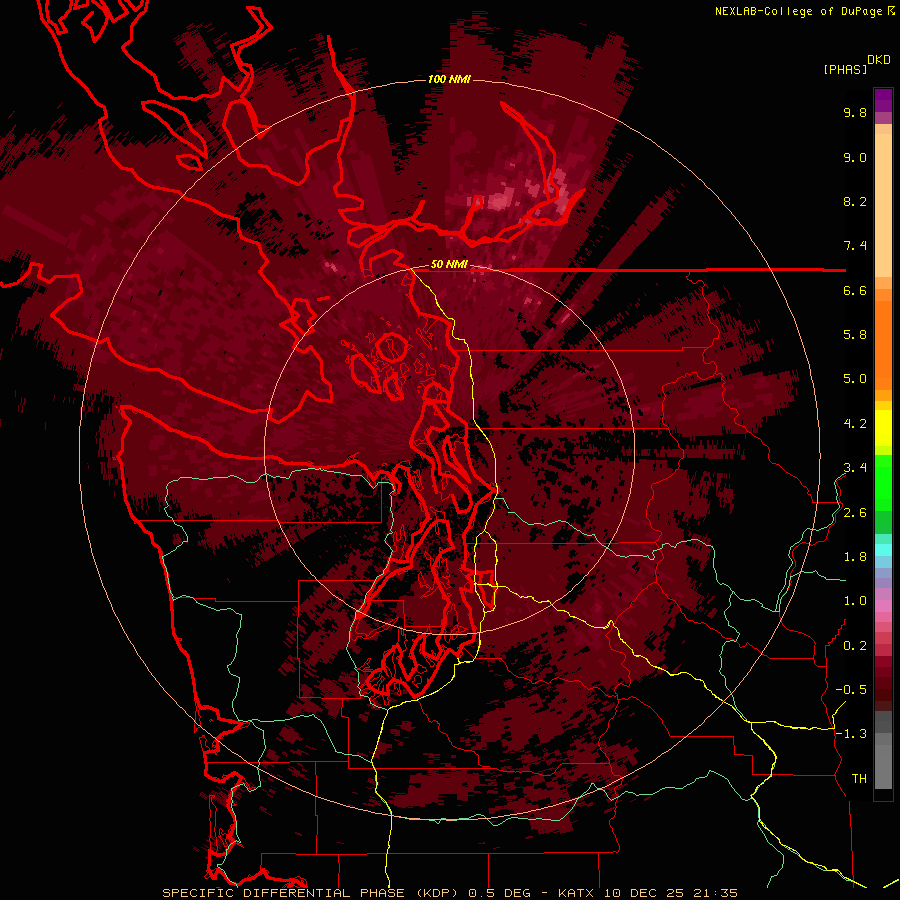900x900 pixels.
Task: Pick the bright orange segment of the color bar
Action: tap(883, 344)
